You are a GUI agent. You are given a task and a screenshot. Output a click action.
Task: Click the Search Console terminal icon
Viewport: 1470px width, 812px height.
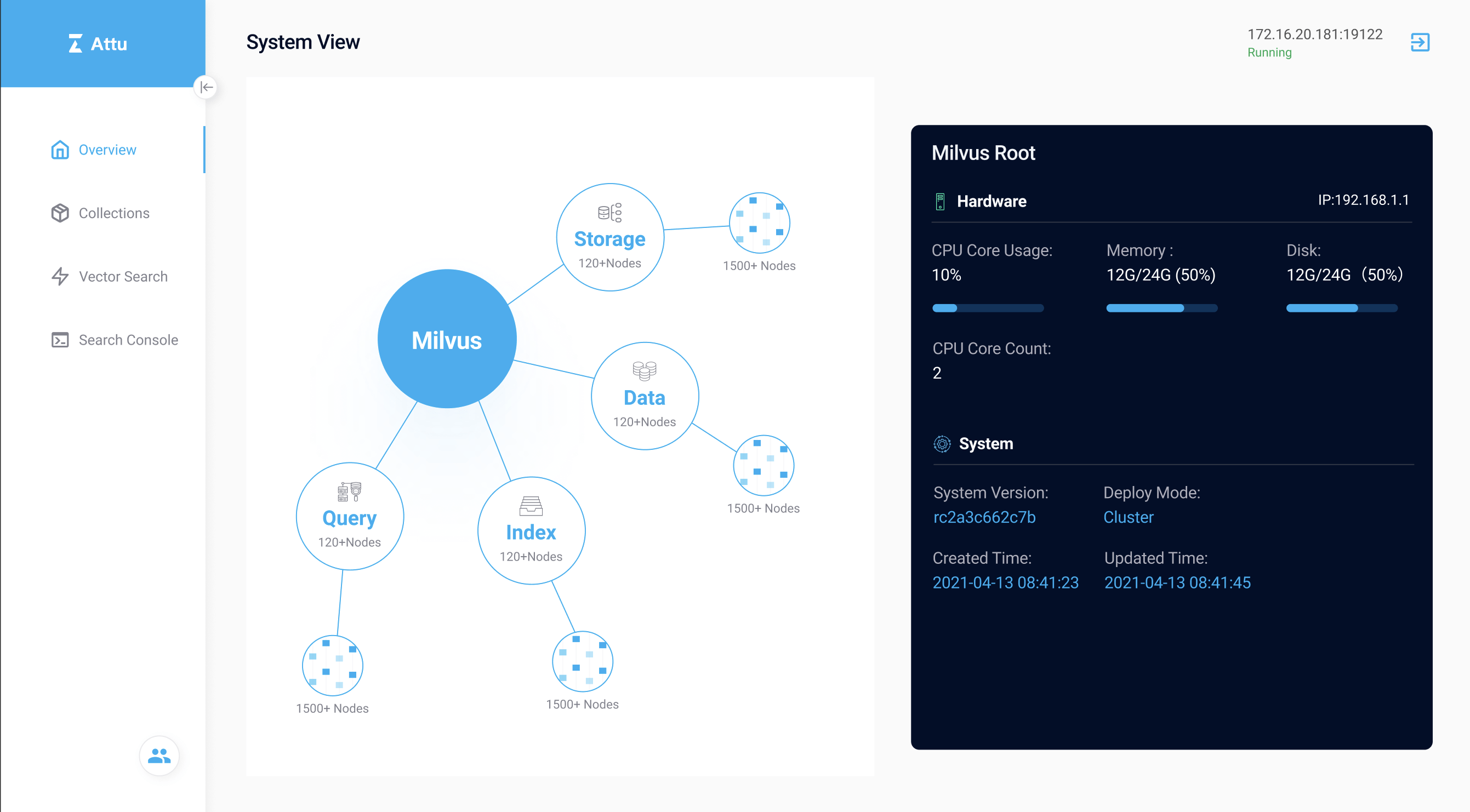(x=60, y=340)
